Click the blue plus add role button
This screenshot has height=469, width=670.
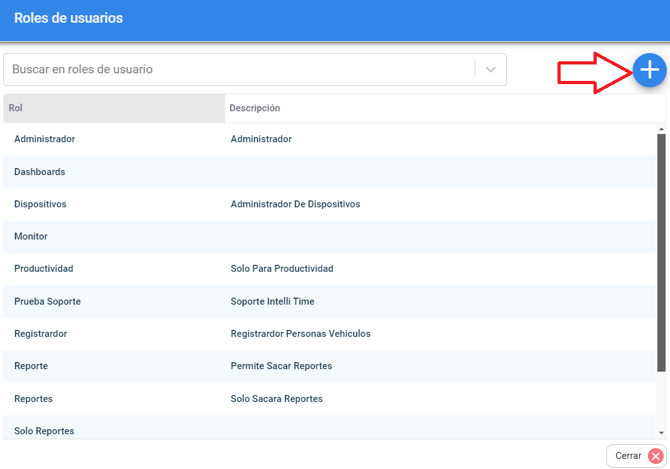pyautogui.click(x=649, y=69)
